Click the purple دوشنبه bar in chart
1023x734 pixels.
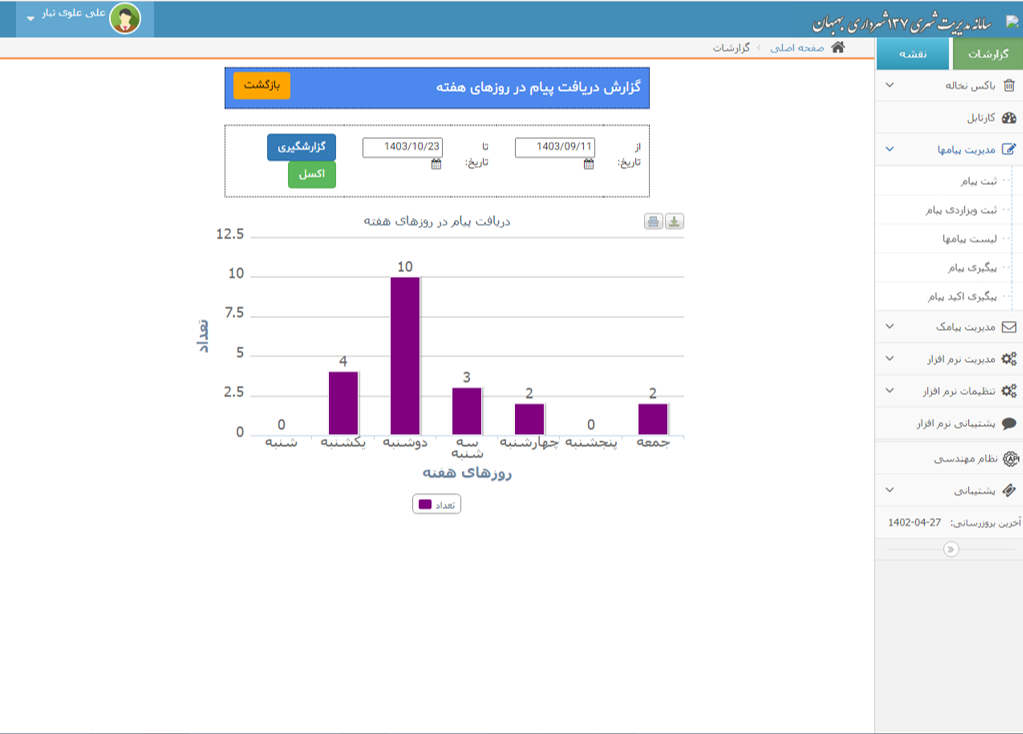tap(405, 355)
